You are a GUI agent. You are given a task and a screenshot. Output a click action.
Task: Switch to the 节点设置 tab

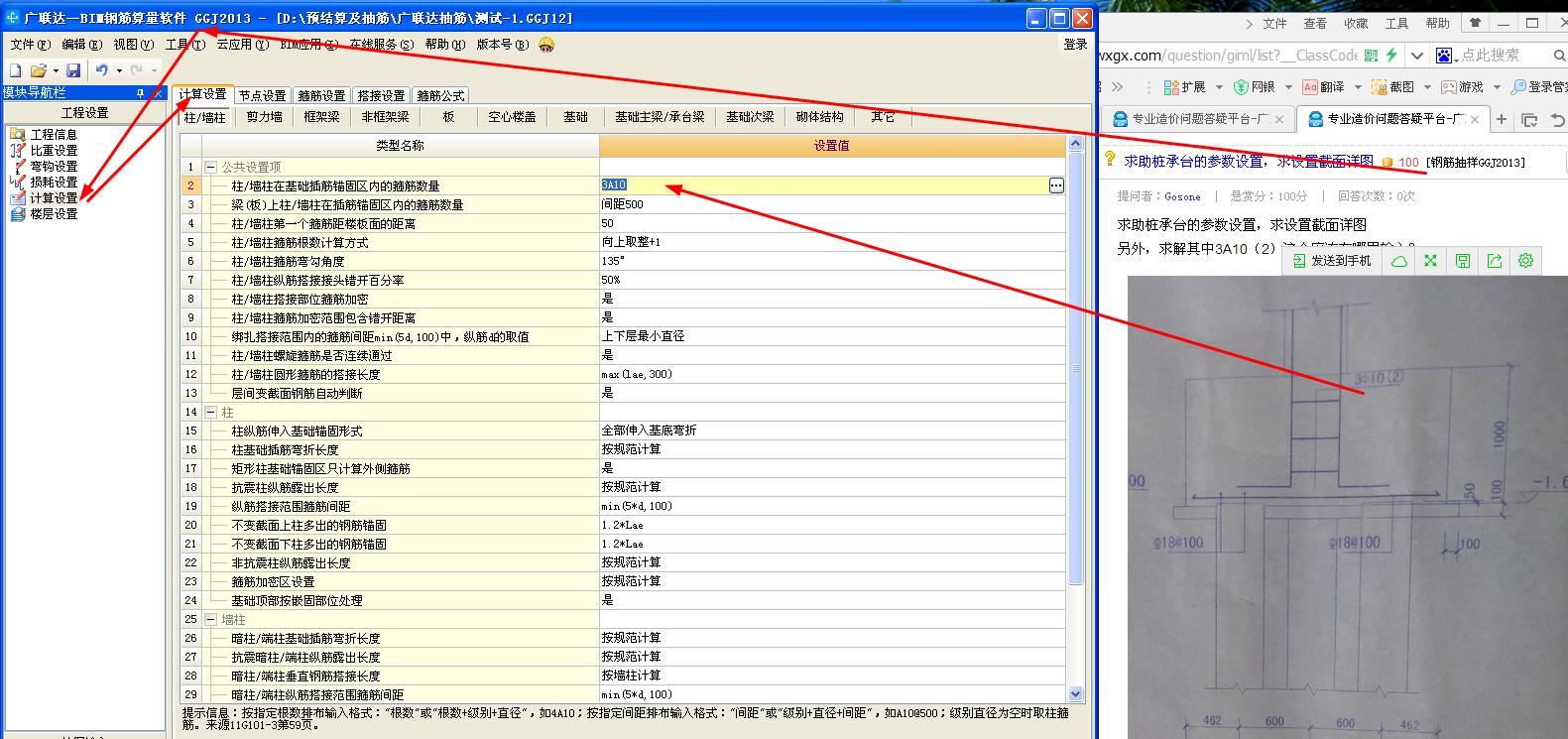click(262, 96)
